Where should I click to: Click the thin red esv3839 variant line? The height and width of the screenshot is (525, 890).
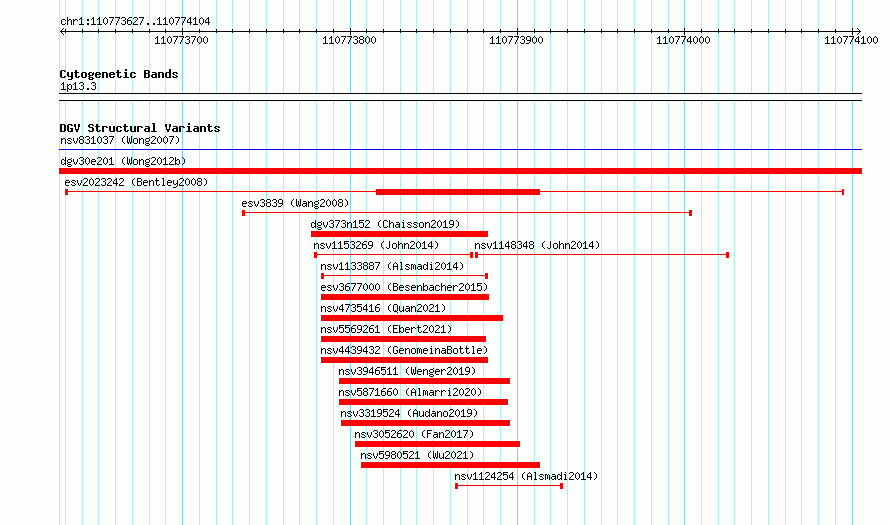(467, 213)
